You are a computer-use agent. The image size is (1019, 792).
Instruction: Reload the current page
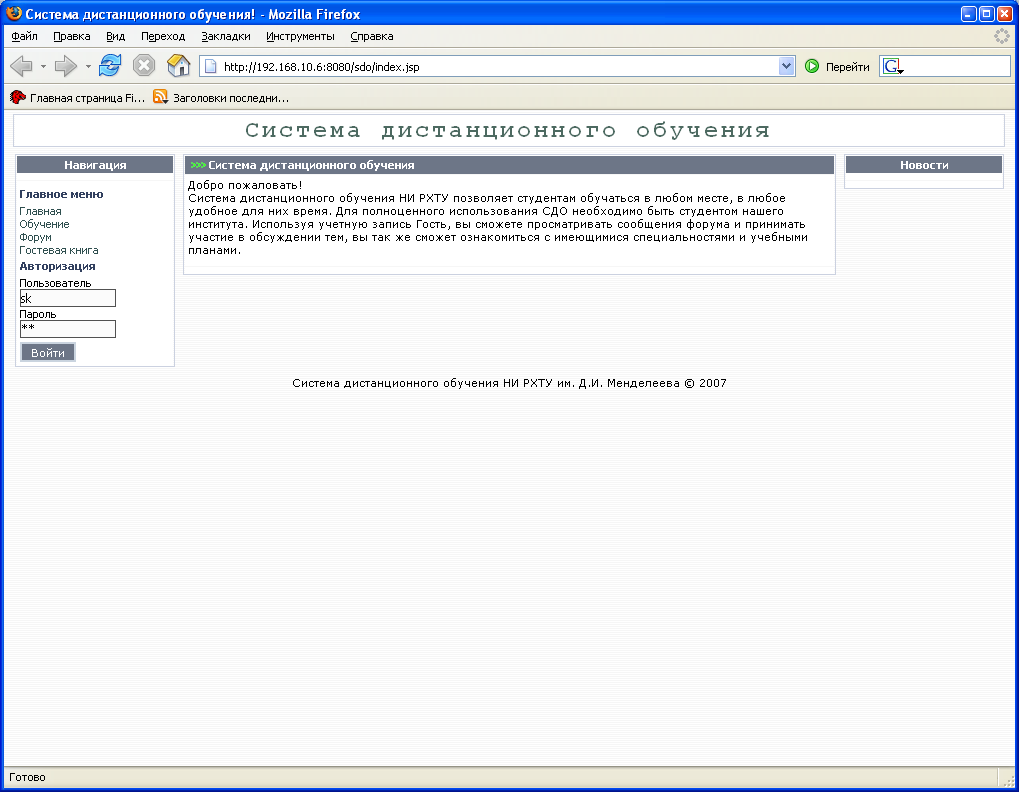(x=110, y=66)
